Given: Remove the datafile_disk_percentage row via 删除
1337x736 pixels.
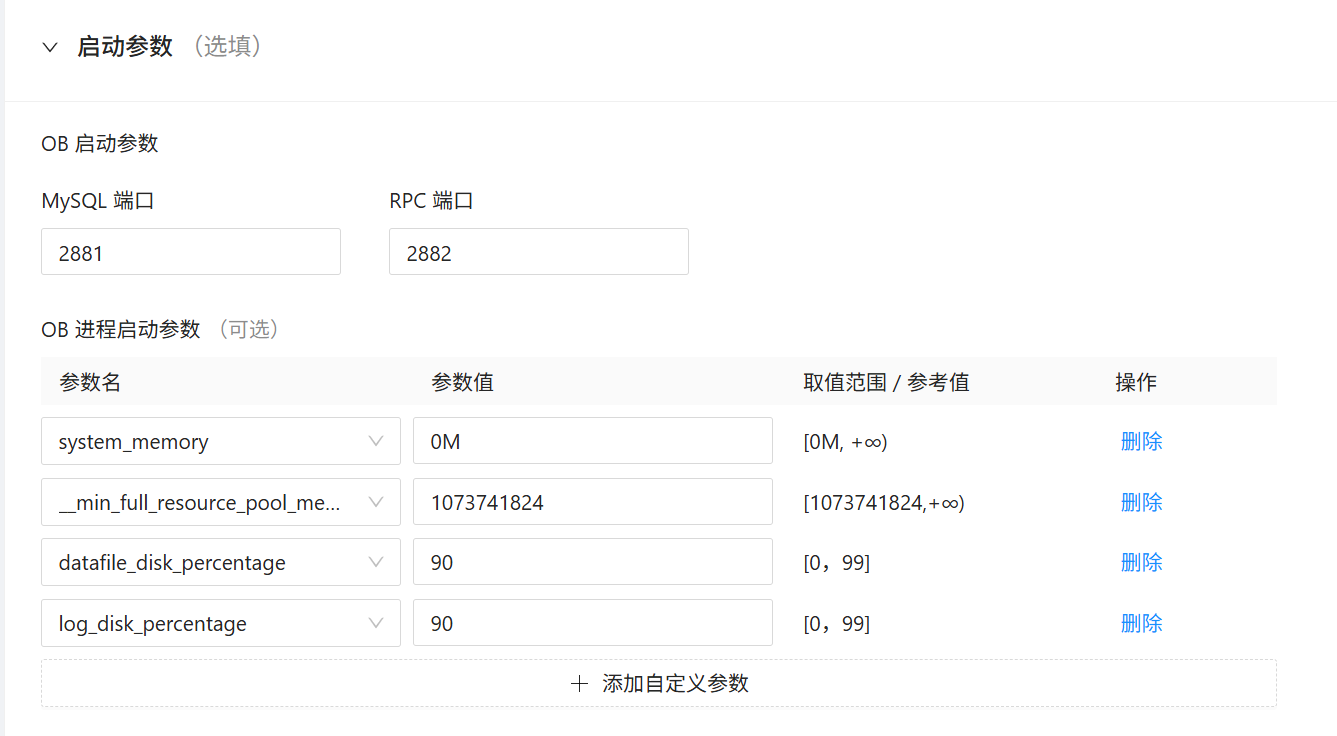Looking at the screenshot, I should pos(1141,562).
